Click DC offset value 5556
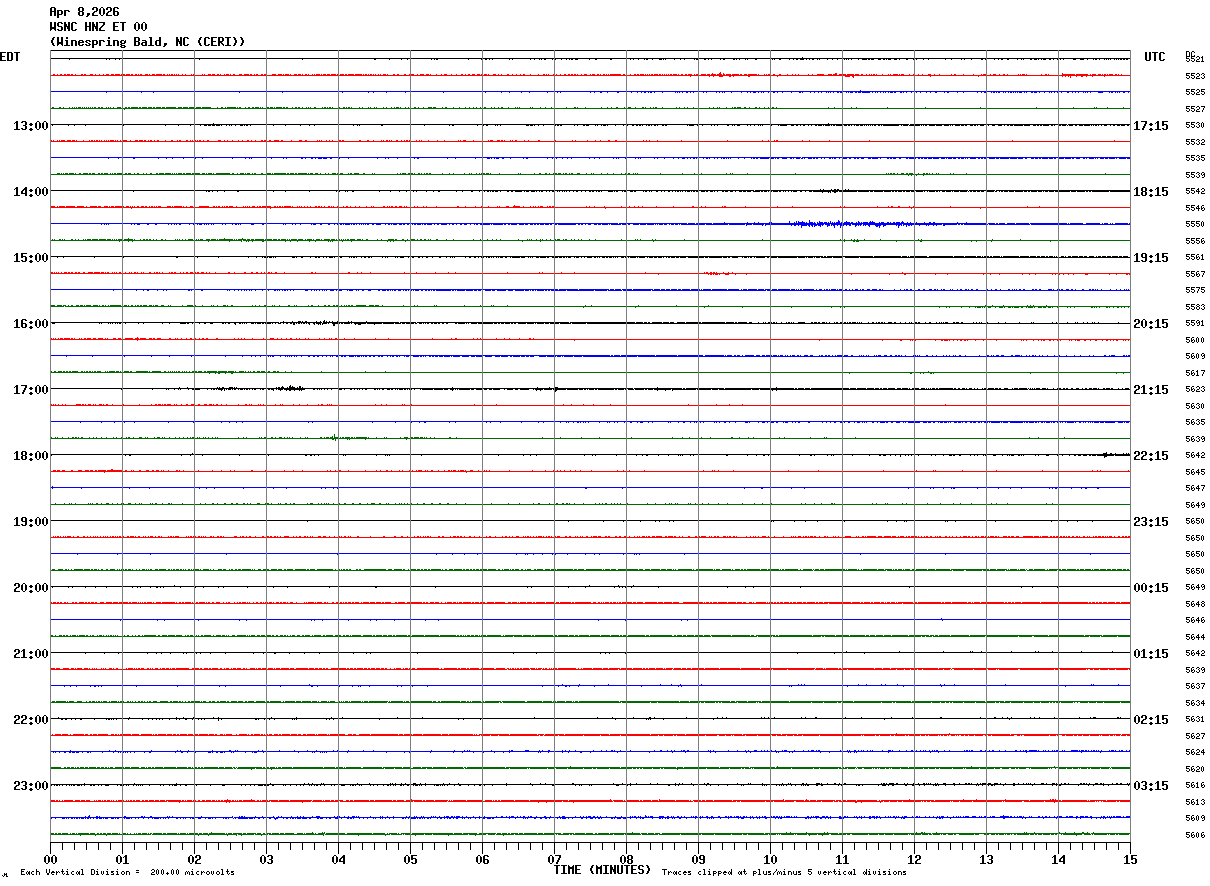The image size is (1210, 886). [x=1194, y=241]
